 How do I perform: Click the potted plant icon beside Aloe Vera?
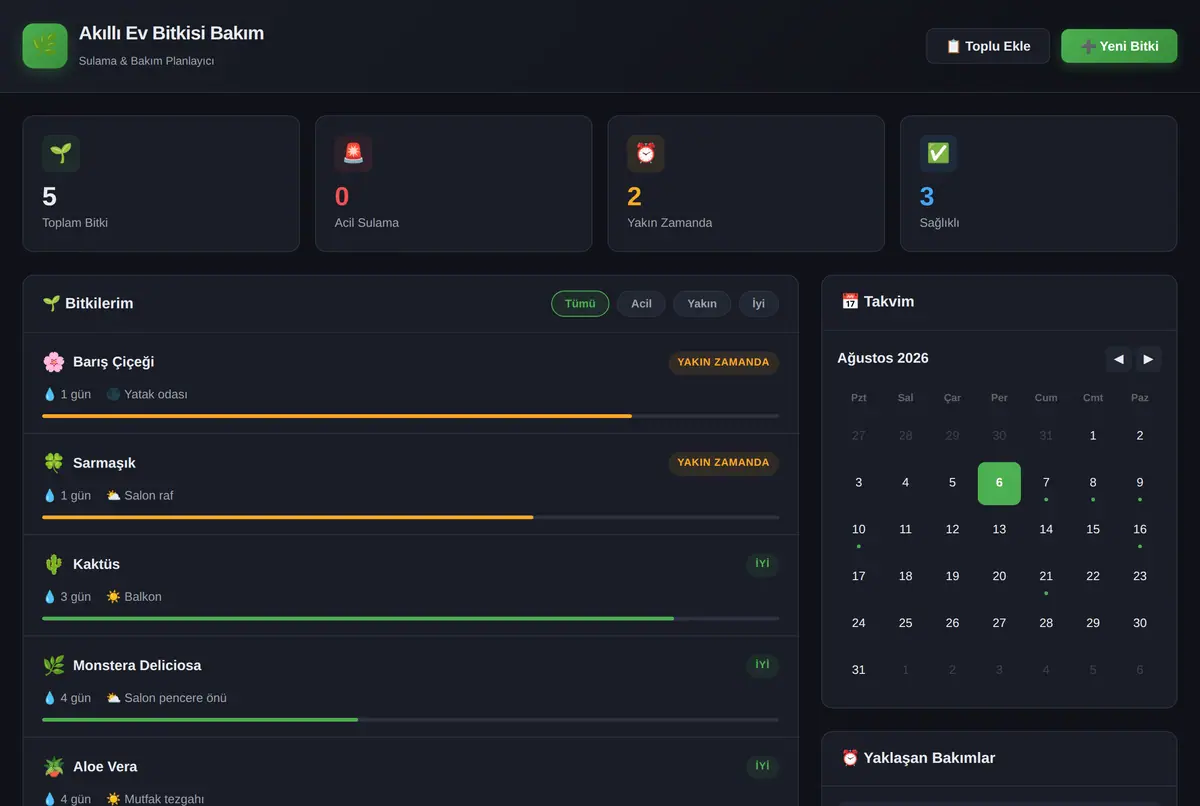point(54,767)
